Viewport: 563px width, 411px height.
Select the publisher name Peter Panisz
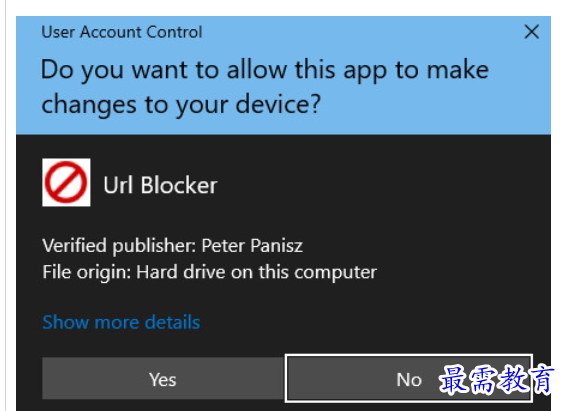252,246
